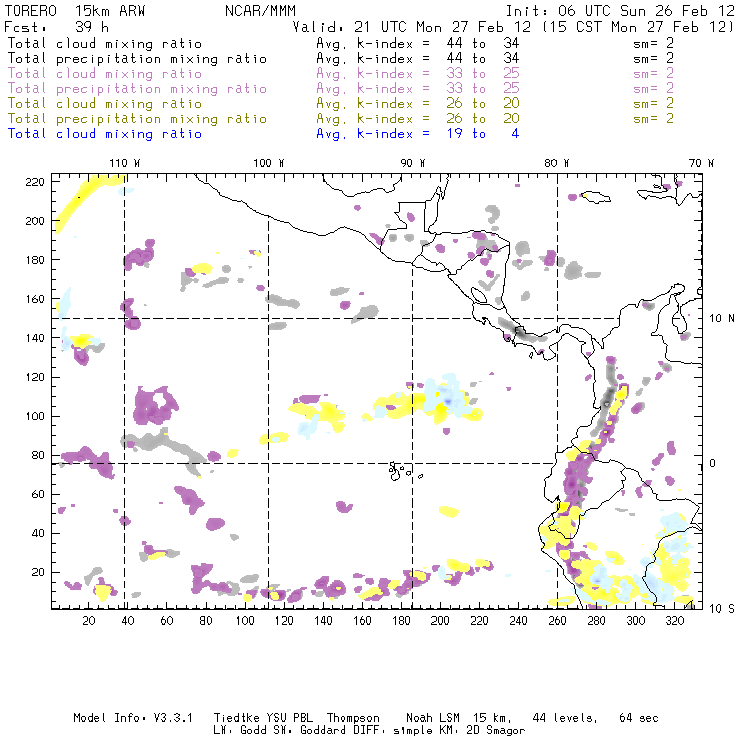Select the "64 sec" timestep text
740x740 pixels.
639,718
